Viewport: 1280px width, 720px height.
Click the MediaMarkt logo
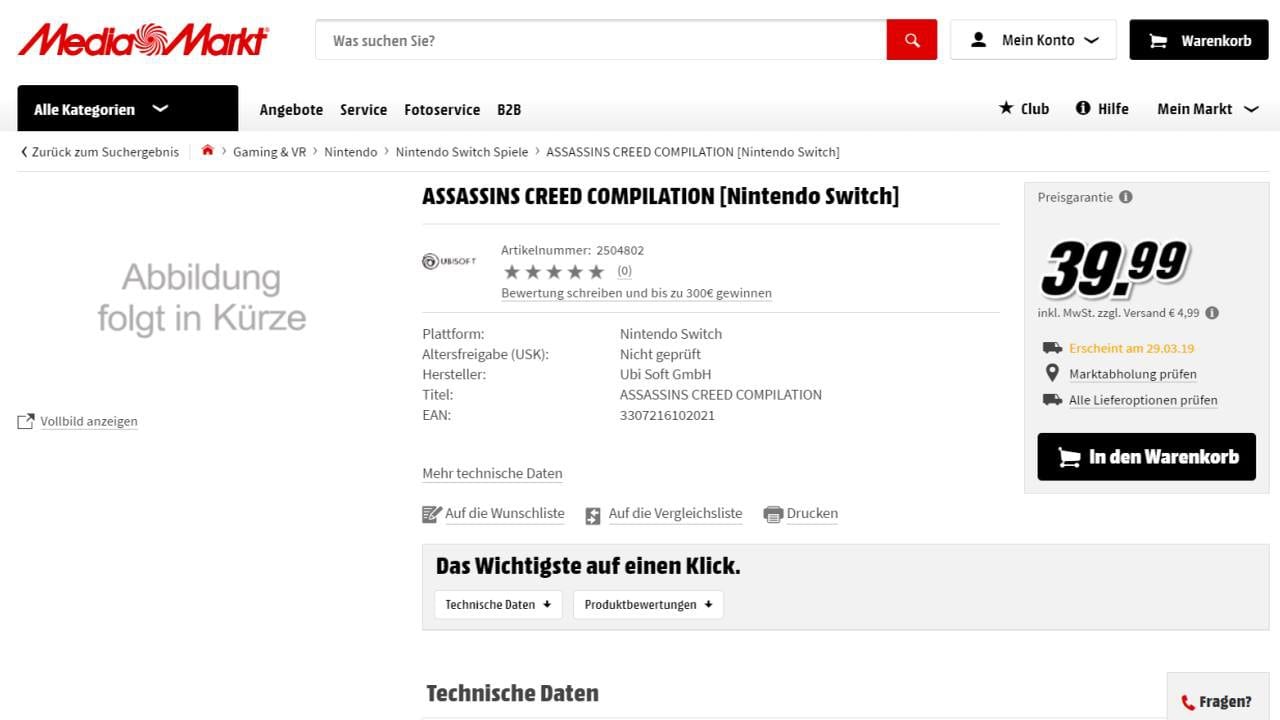(143, 40)
